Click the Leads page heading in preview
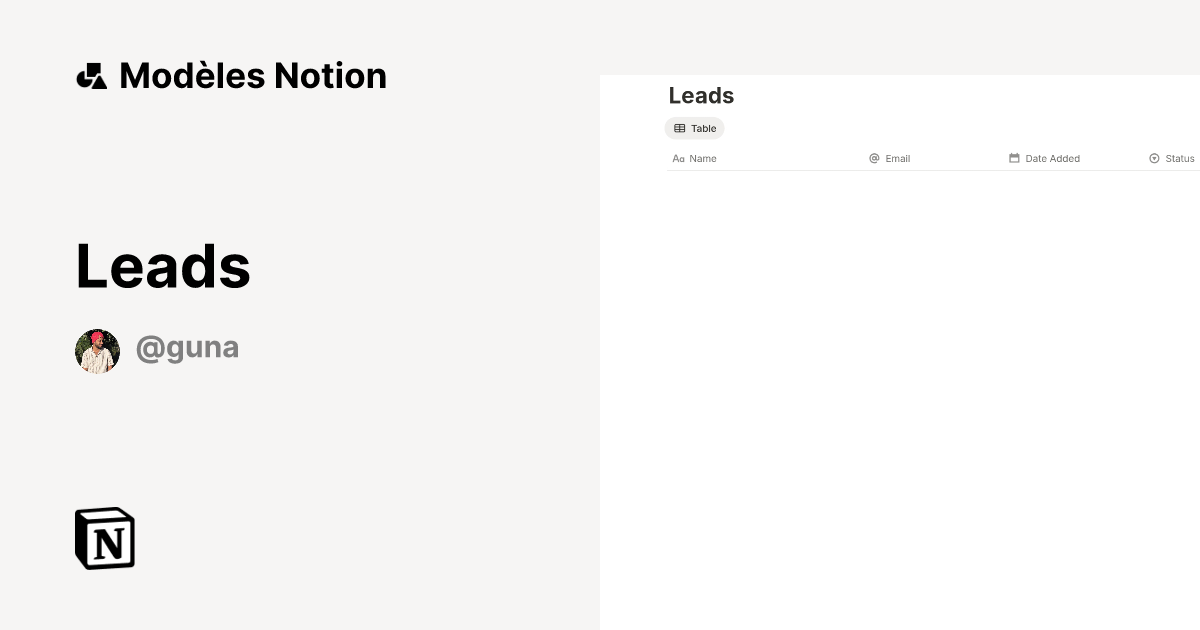 pos(700,96)
